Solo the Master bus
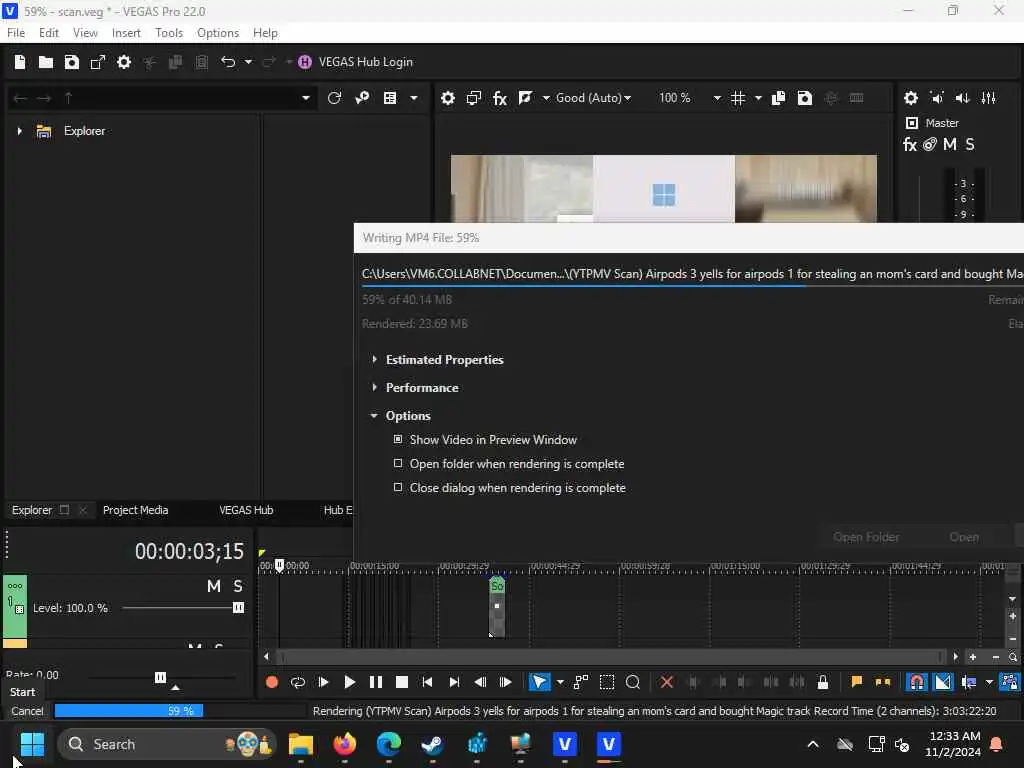Screen dimensions: 1024x768 (x=970, y=144)
